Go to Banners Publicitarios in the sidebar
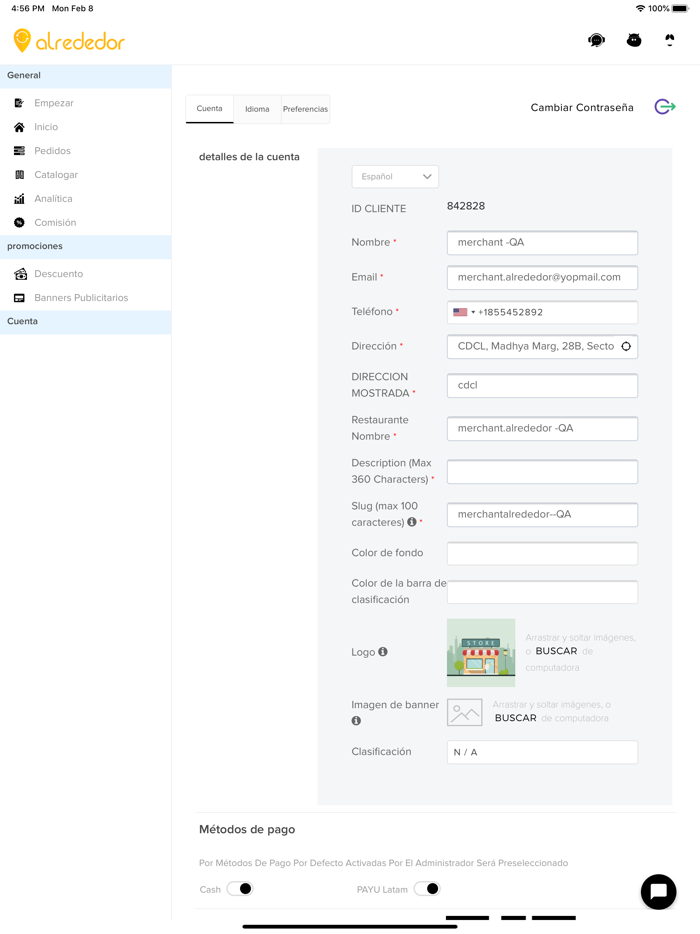The height and width of the screenshot is (934, 700). pos(81,298)
